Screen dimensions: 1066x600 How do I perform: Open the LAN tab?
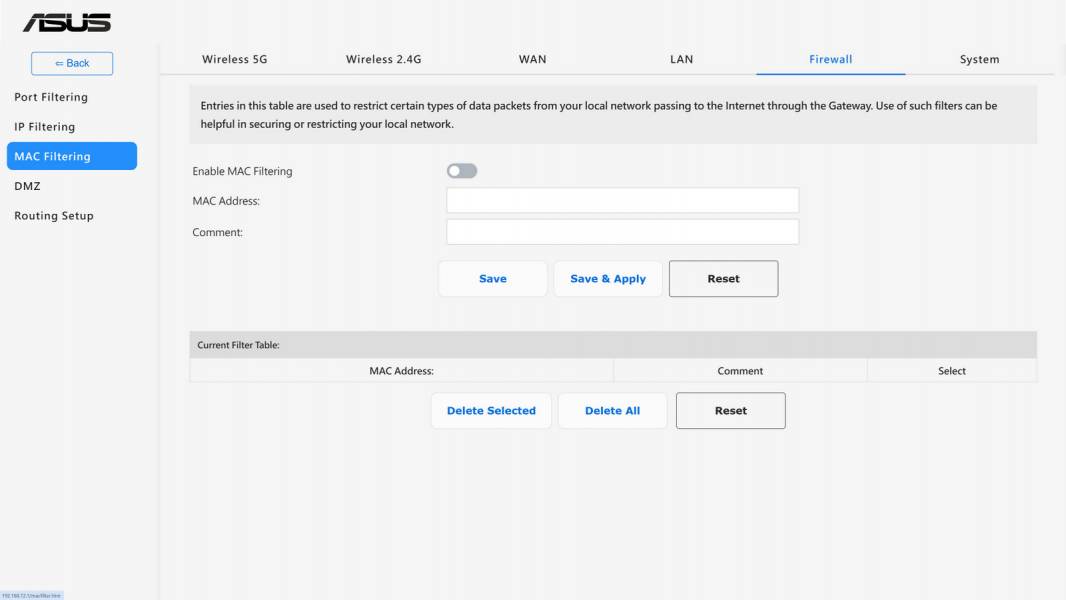tap(681, 59)
